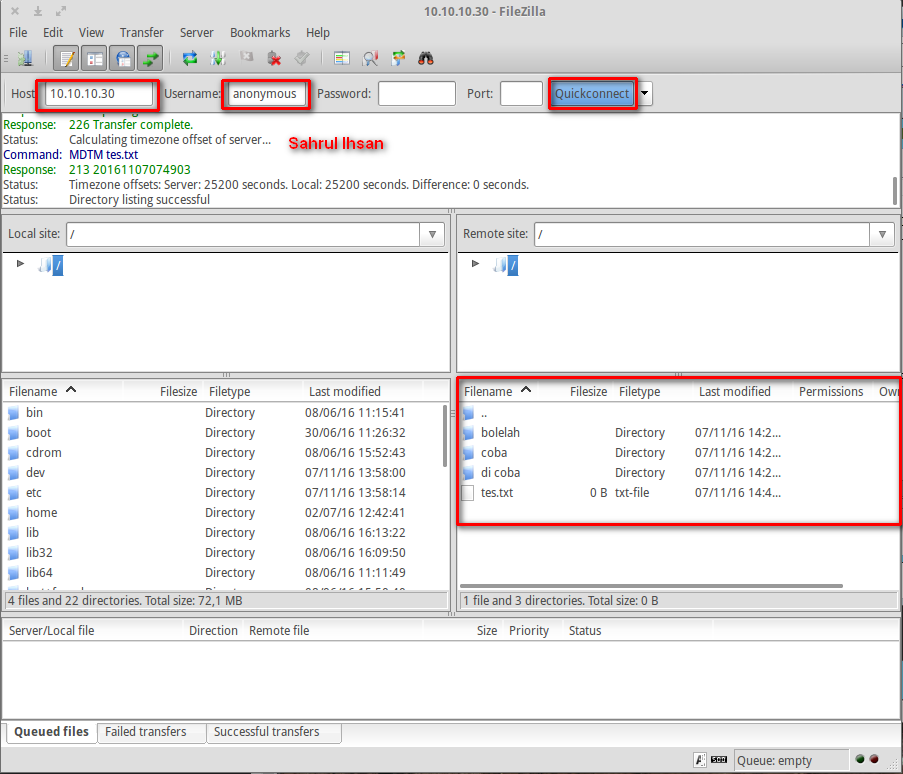The image size is (903, 774).
Task: Expand the local root tree node
Action: 21,264
